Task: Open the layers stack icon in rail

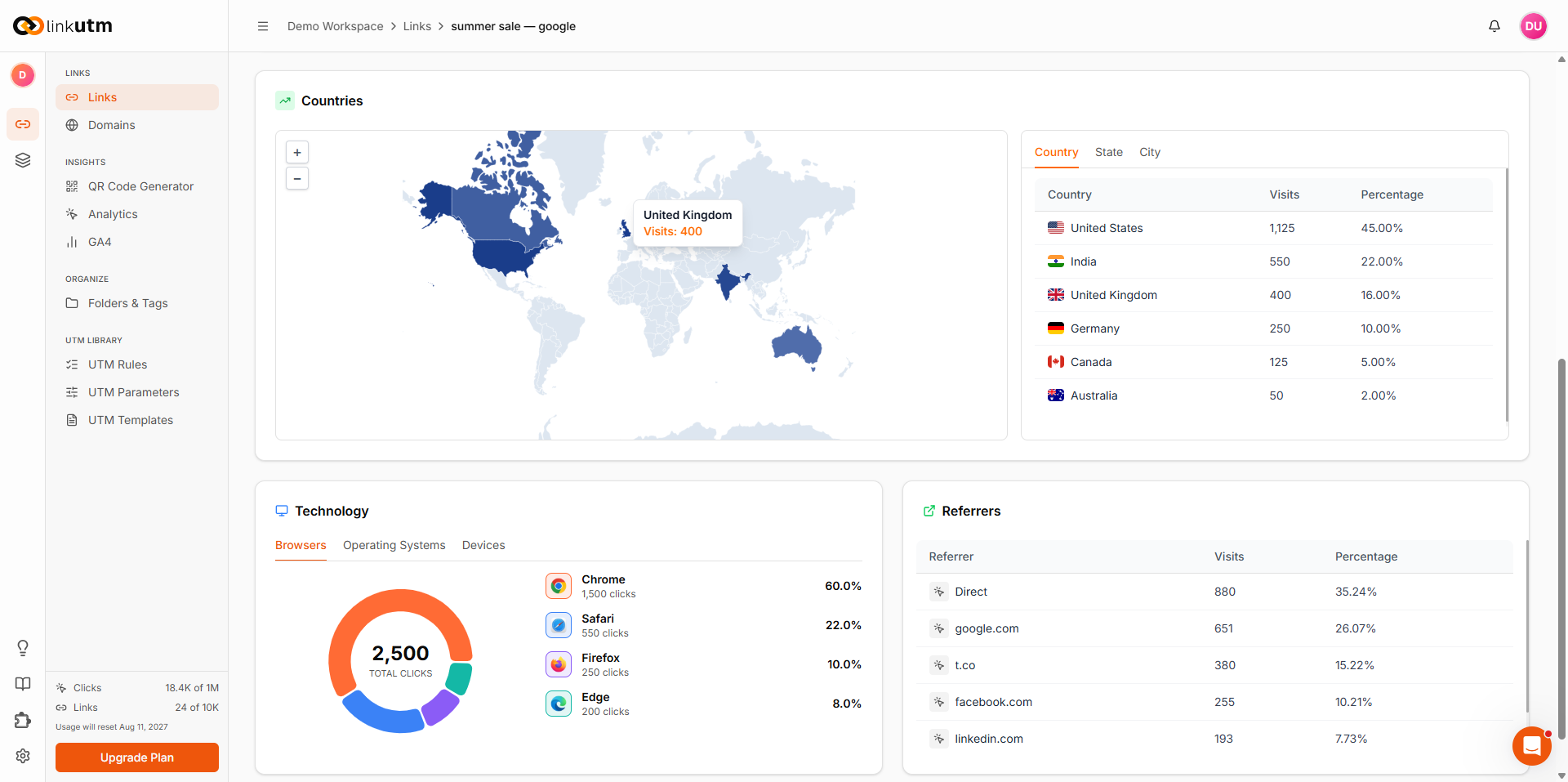Action: coord(23,160)
